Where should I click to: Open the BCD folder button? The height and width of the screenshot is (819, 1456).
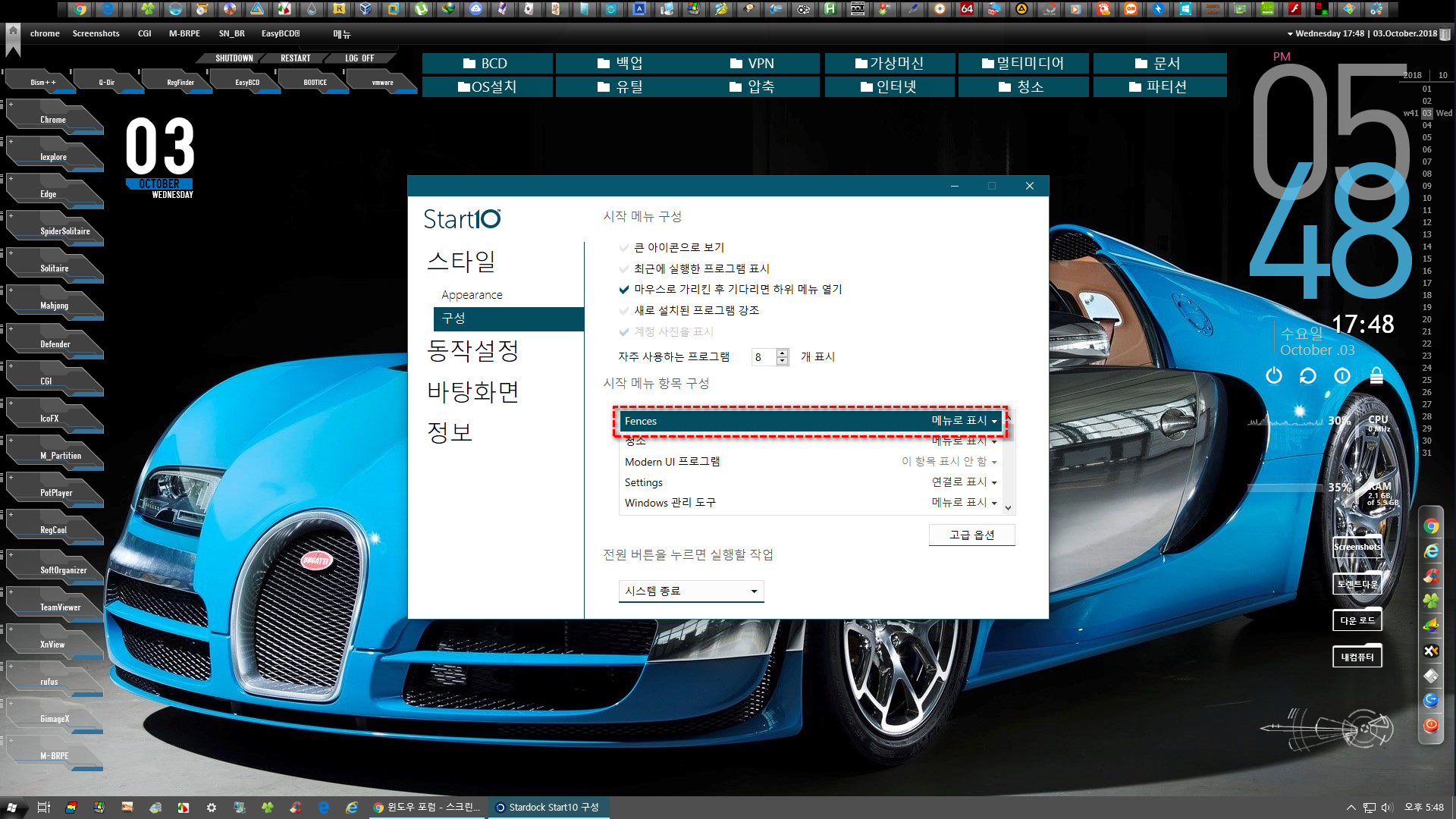coord(488,63)
